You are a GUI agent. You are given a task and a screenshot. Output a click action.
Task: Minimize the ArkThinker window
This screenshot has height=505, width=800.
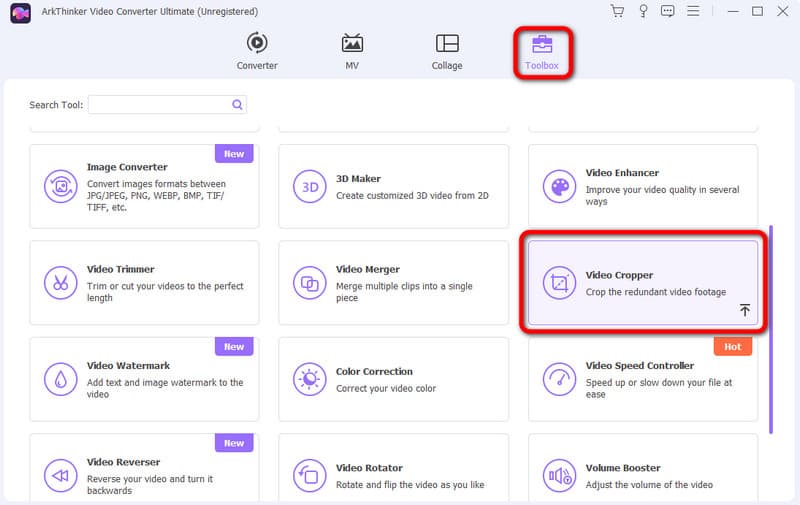[733, 11]
